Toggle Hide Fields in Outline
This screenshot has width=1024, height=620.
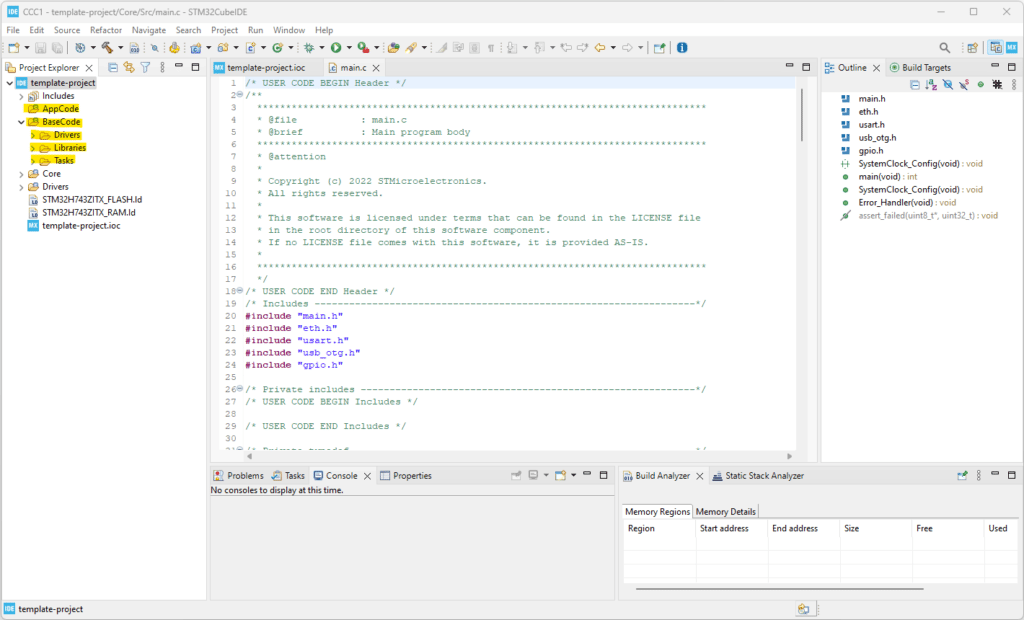(948, 85)
